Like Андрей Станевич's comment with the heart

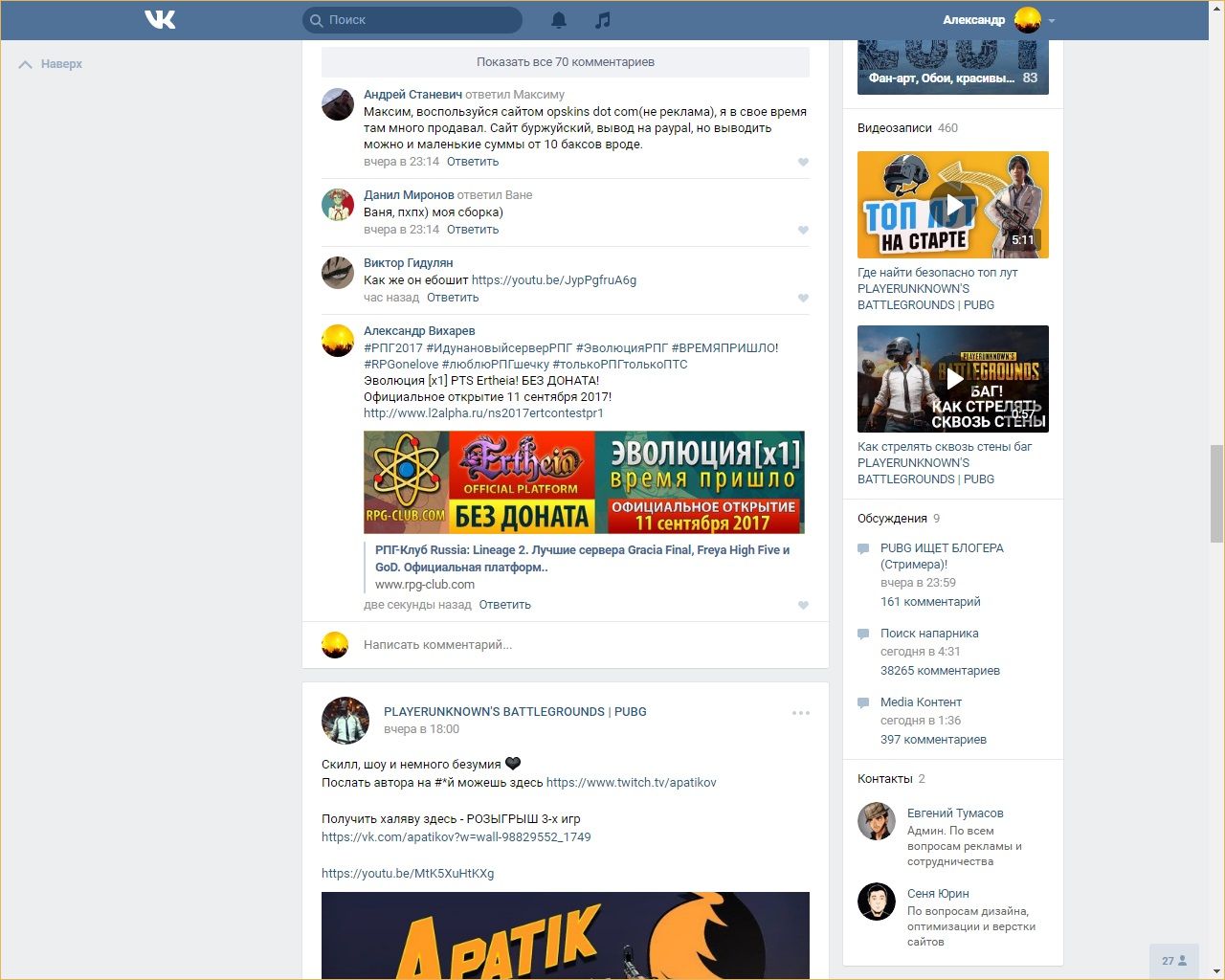803,162
